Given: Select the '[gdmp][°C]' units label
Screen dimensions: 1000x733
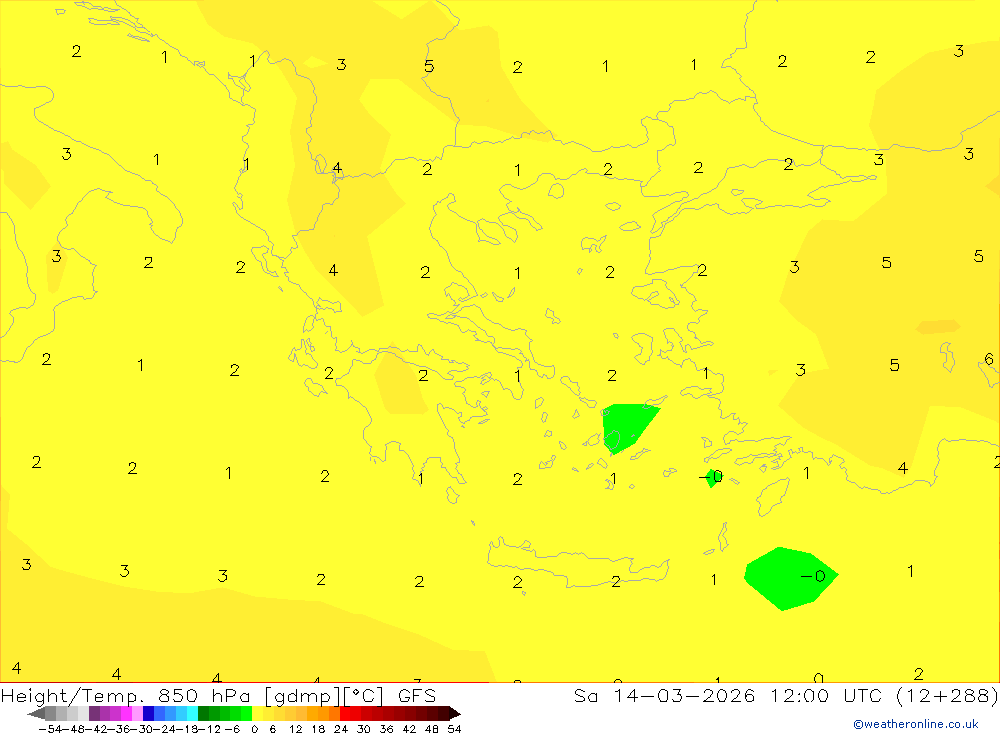Looking at the screenshot, I should tap(324, 695).
